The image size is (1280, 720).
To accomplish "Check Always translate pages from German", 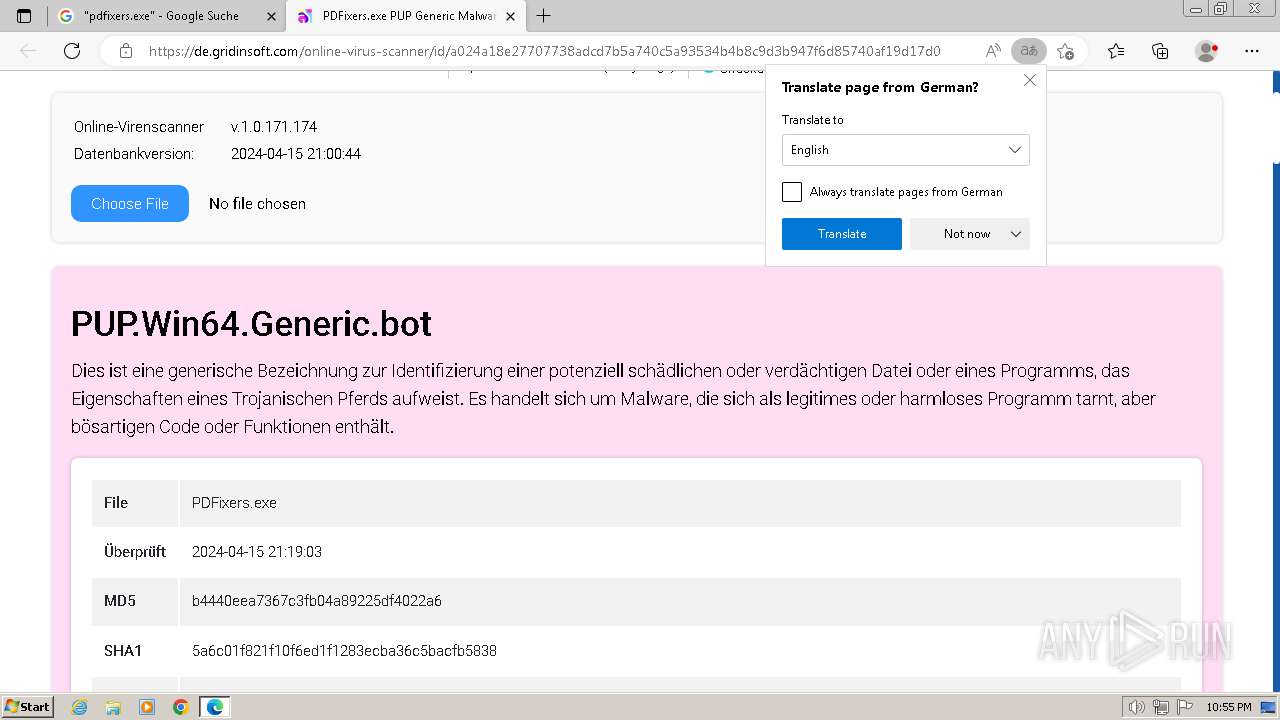I will [x=792, y=192].
